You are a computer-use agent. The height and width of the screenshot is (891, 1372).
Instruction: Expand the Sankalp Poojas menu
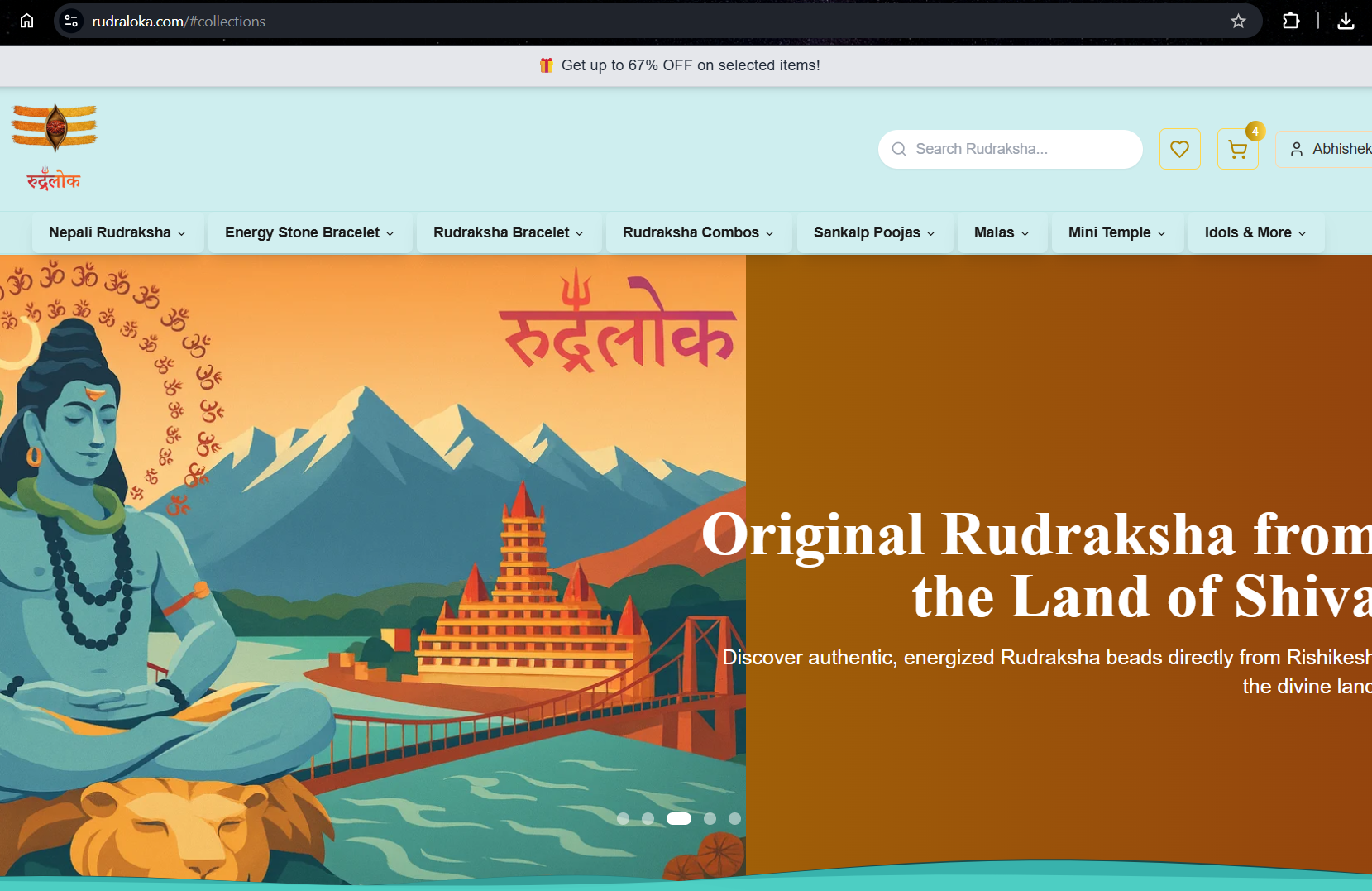click(875, 232)
